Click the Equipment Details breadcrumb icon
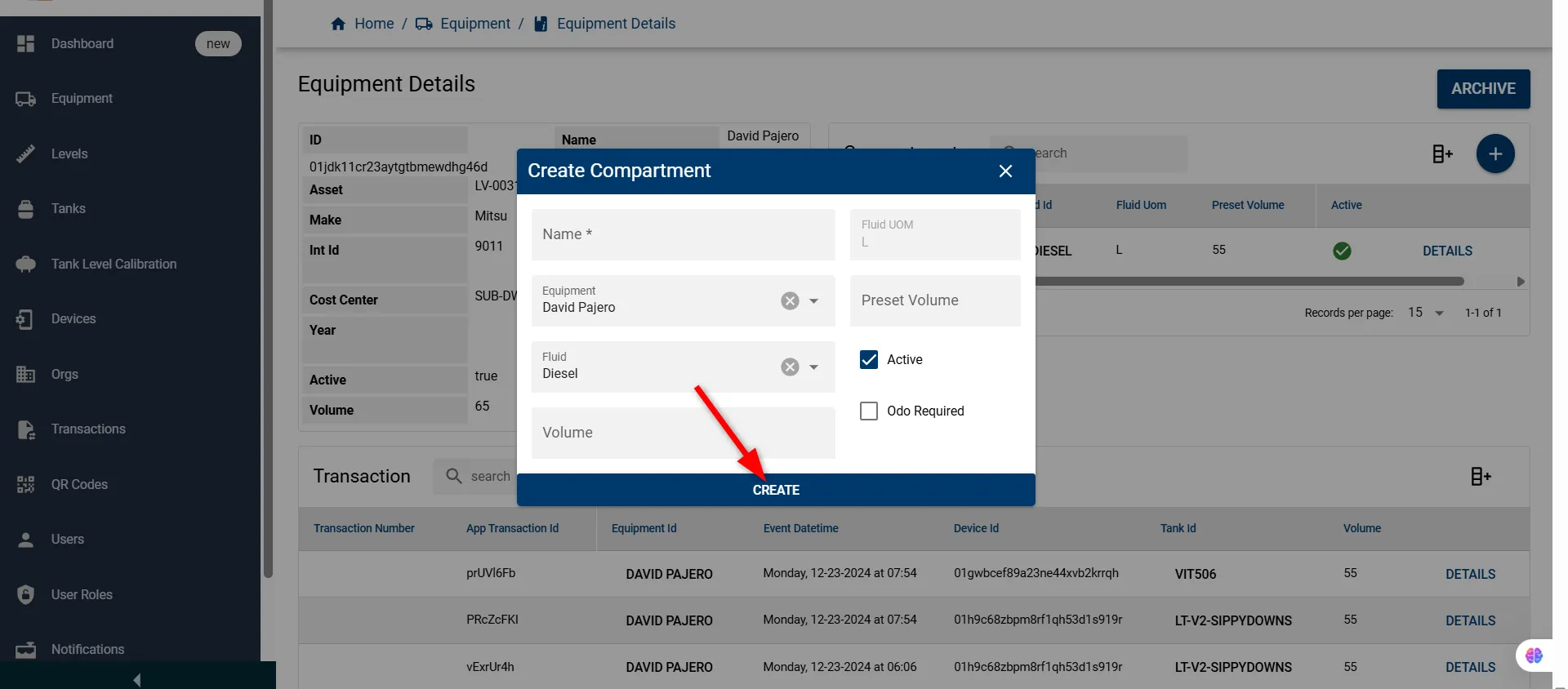1568x689 pixels. click(541, 24)
